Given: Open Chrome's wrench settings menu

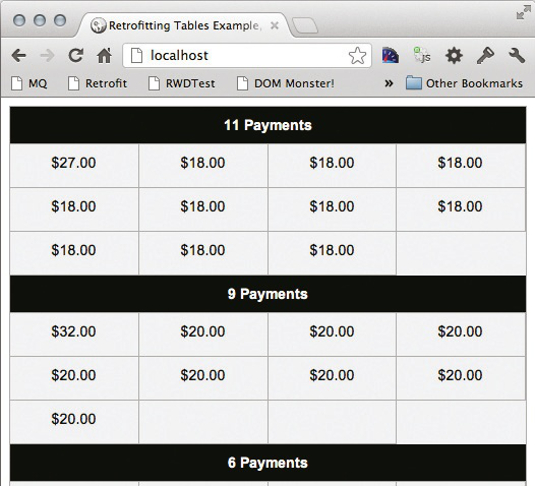Looking at the screenshot, I should pyautogui.click(x=517, y=55).
